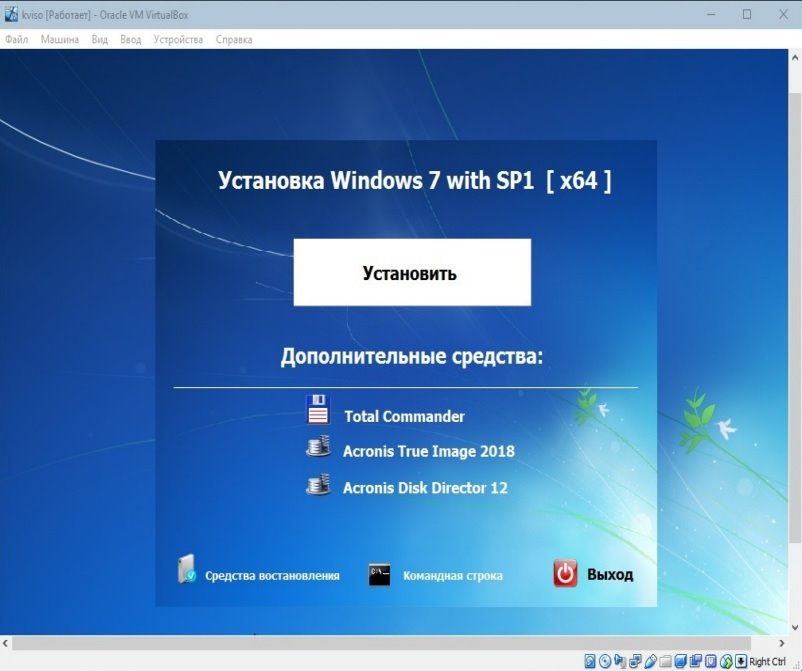Click the horizontal scrollbar left arrow
The image size is (802, 671).
pos(6,643)
